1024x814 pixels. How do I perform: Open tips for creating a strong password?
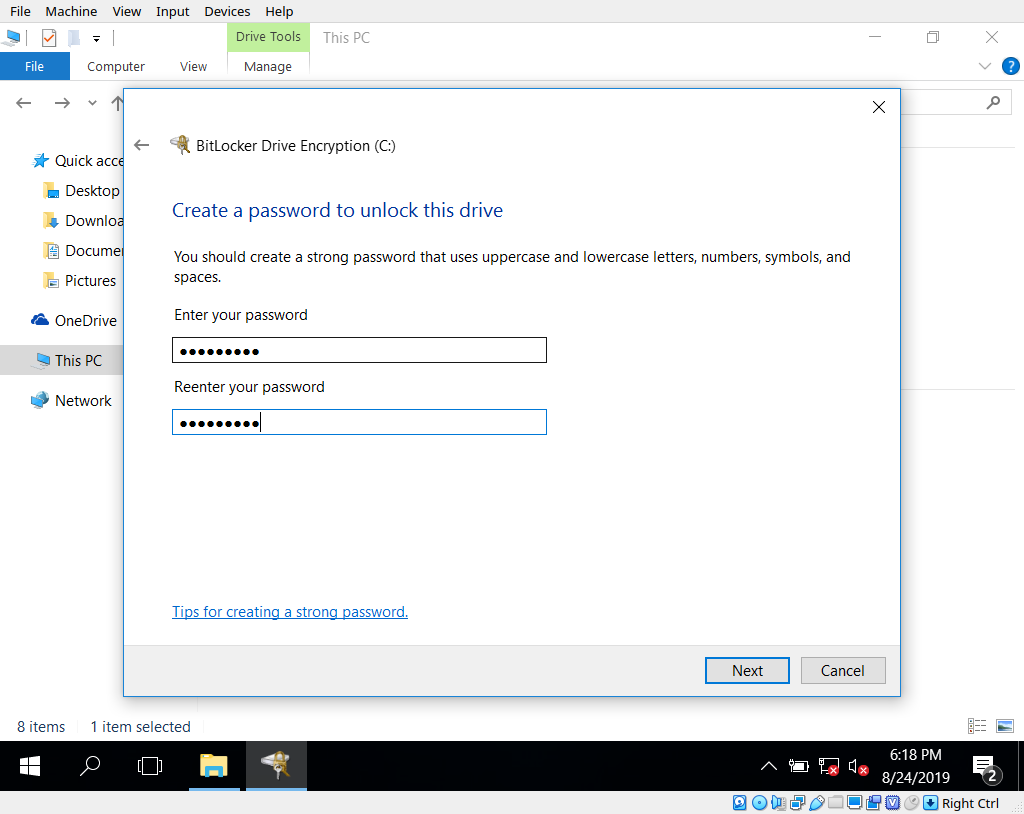click(x=290, y=611)
